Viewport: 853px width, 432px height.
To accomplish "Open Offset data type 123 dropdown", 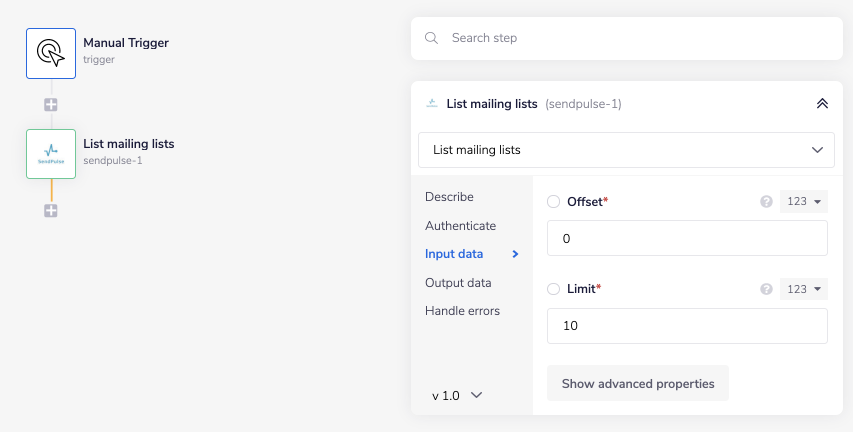I will pyautogui.click(x=804, y=202).
